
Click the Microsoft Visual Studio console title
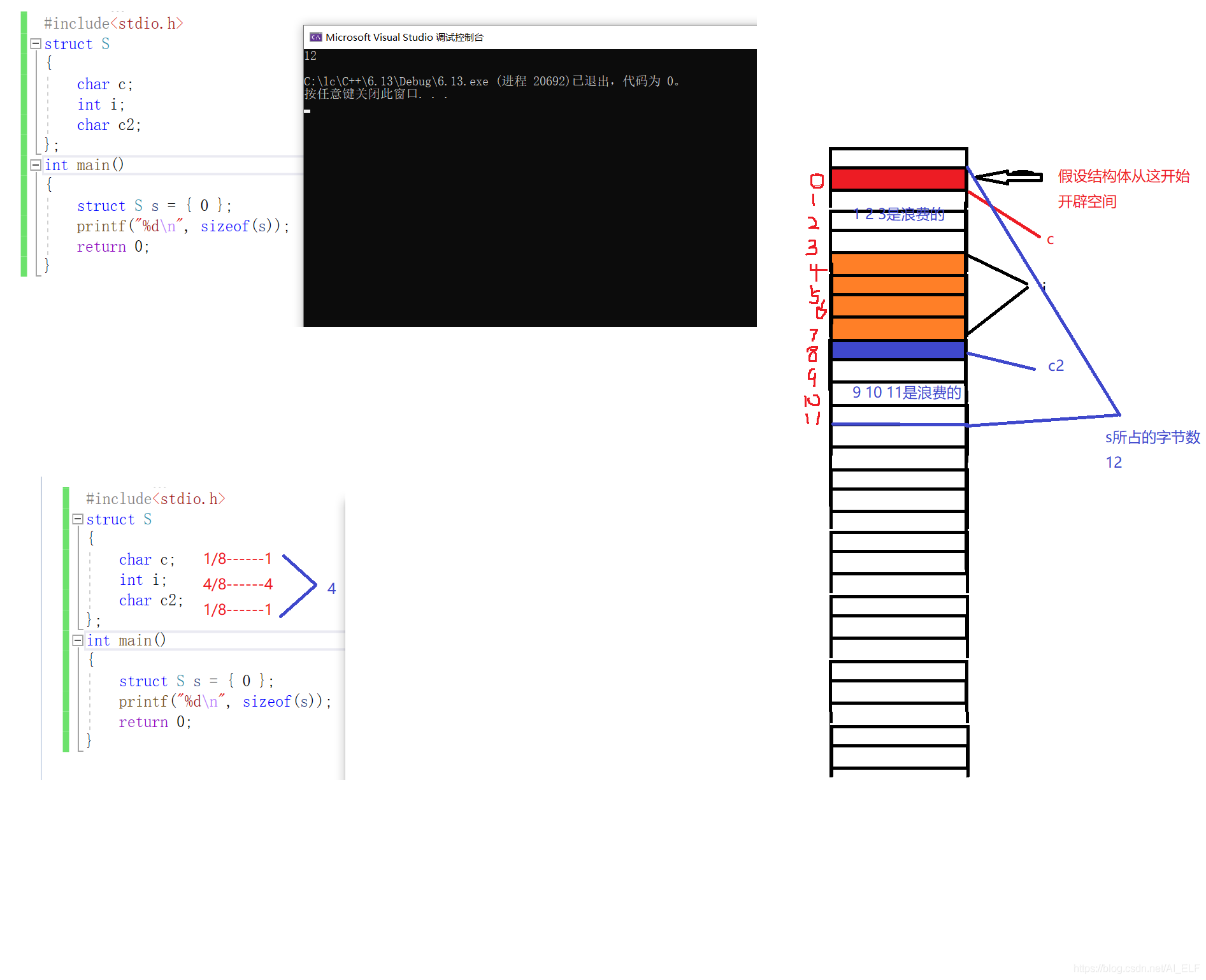[x=404, y=37]
